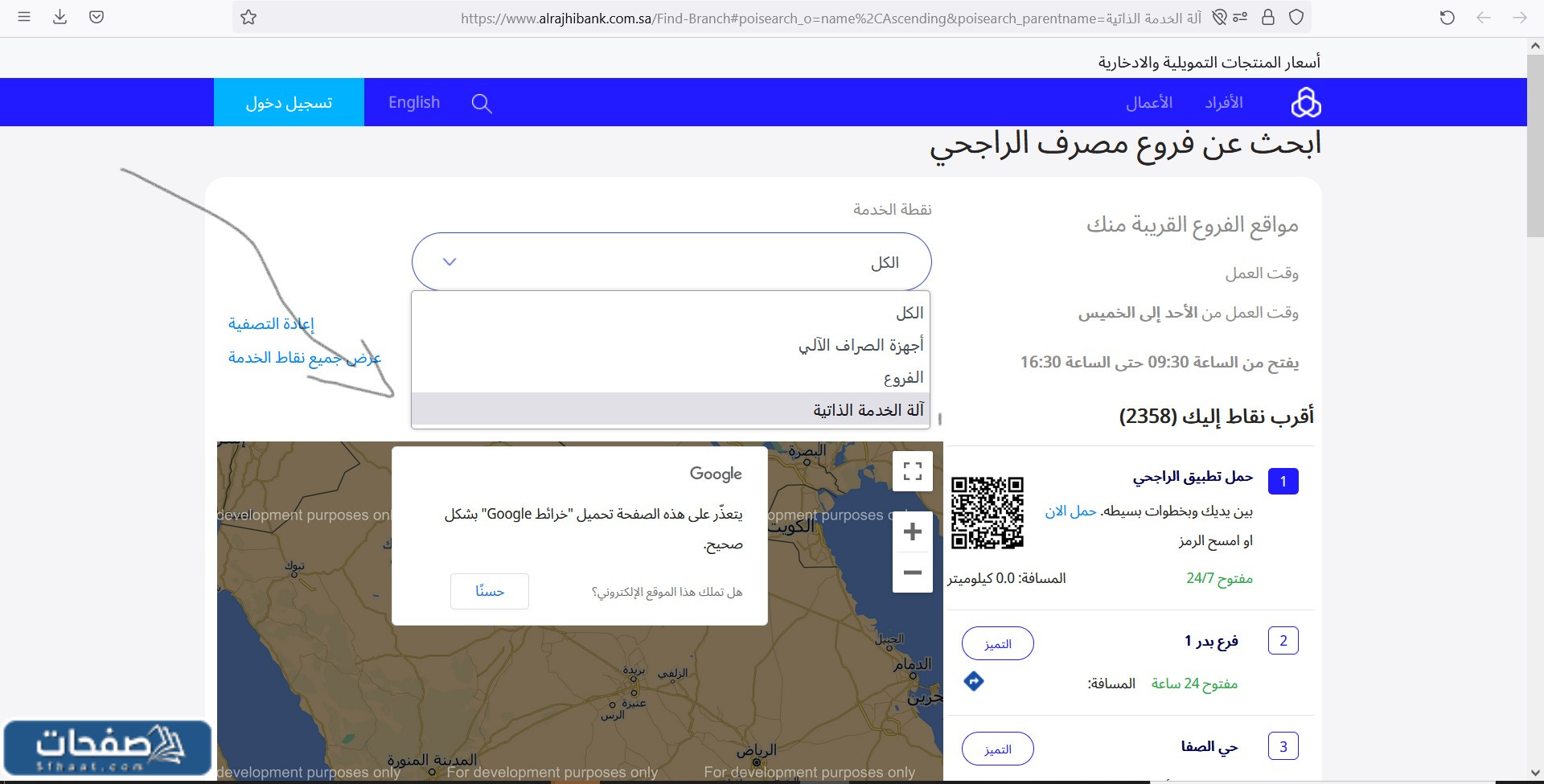Collapse the نقطة الخدمة dropdown chevron
Viewport: 1544px width, 784px height.
pos(450,261)
